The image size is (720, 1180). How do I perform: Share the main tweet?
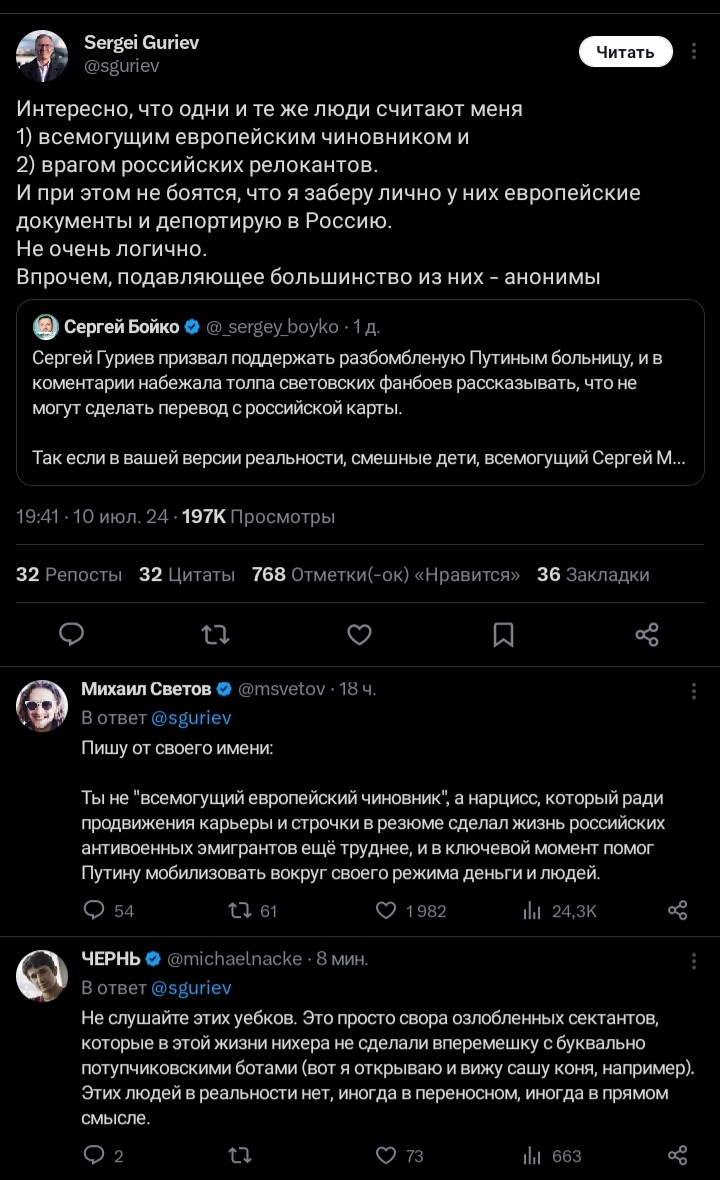[x=647, y=634]
